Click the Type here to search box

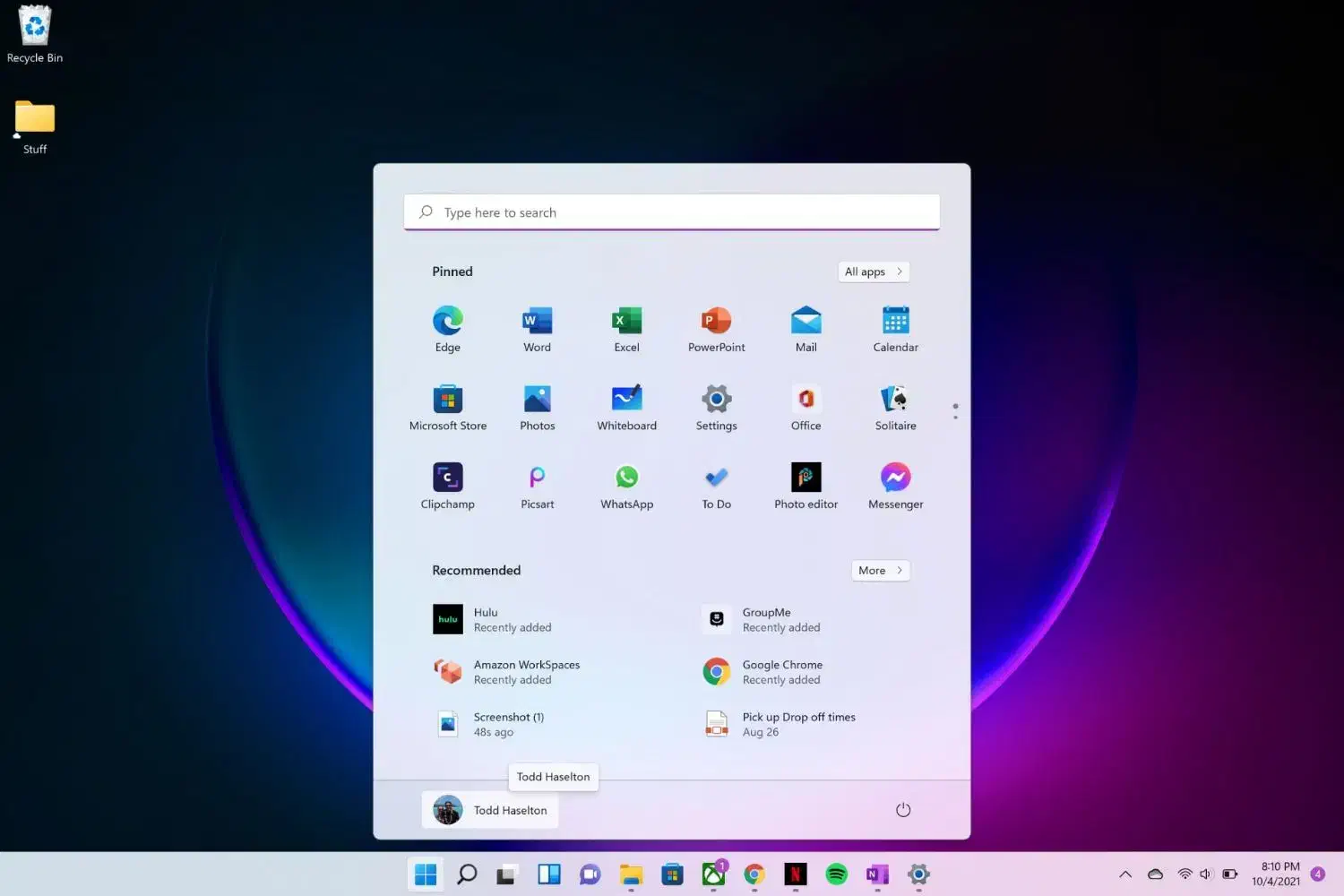click(672, 212)
